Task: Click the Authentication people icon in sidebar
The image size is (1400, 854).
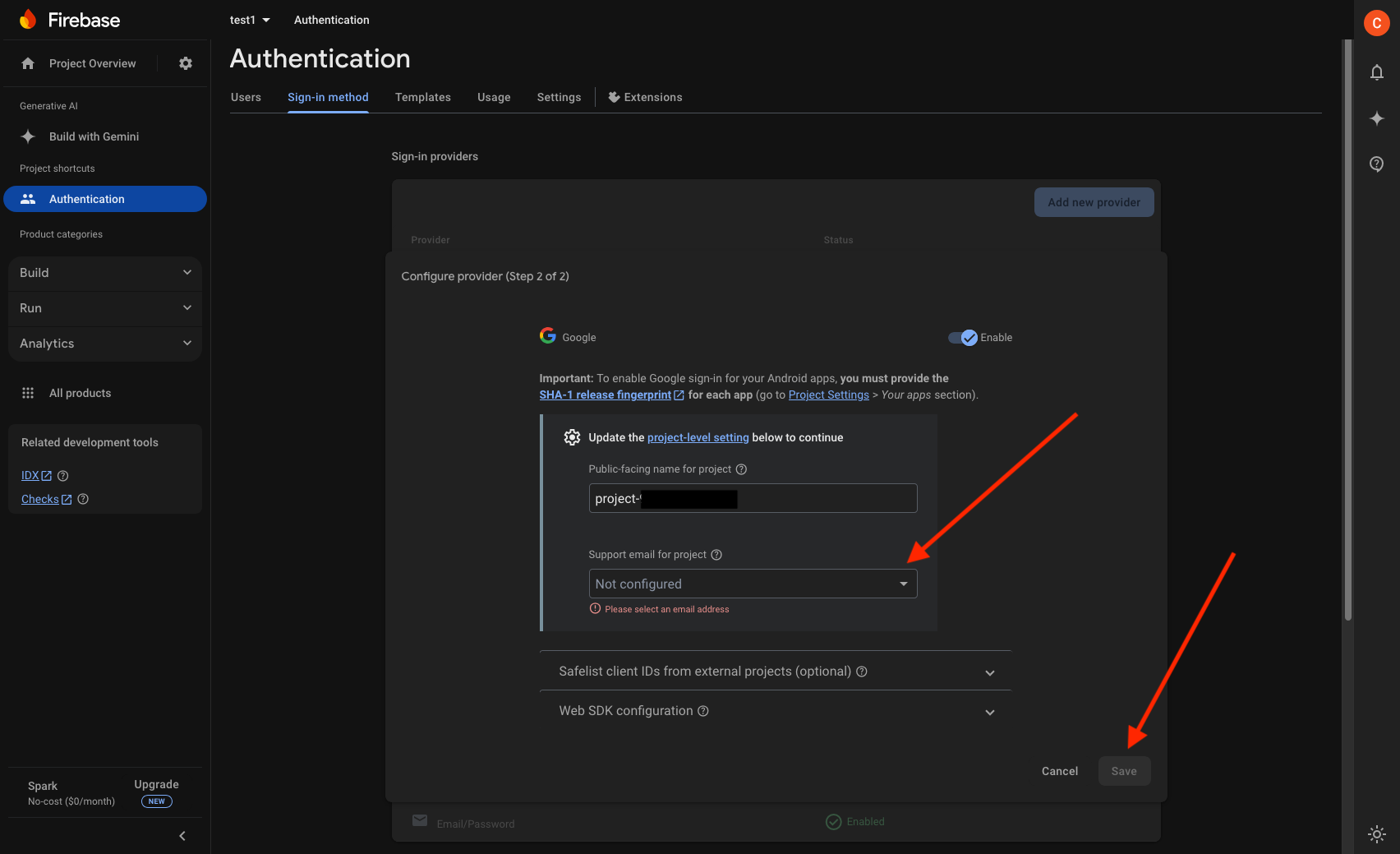Action: pyautogui.click(x=28, y=199)
